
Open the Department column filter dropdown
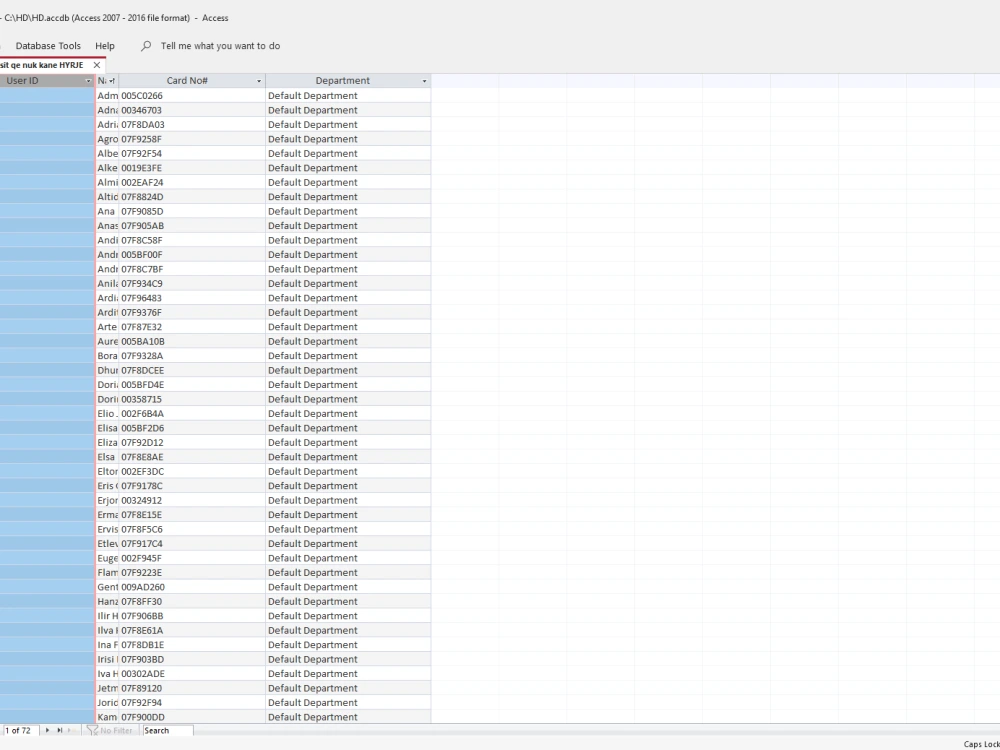click(x=424, y=81)
